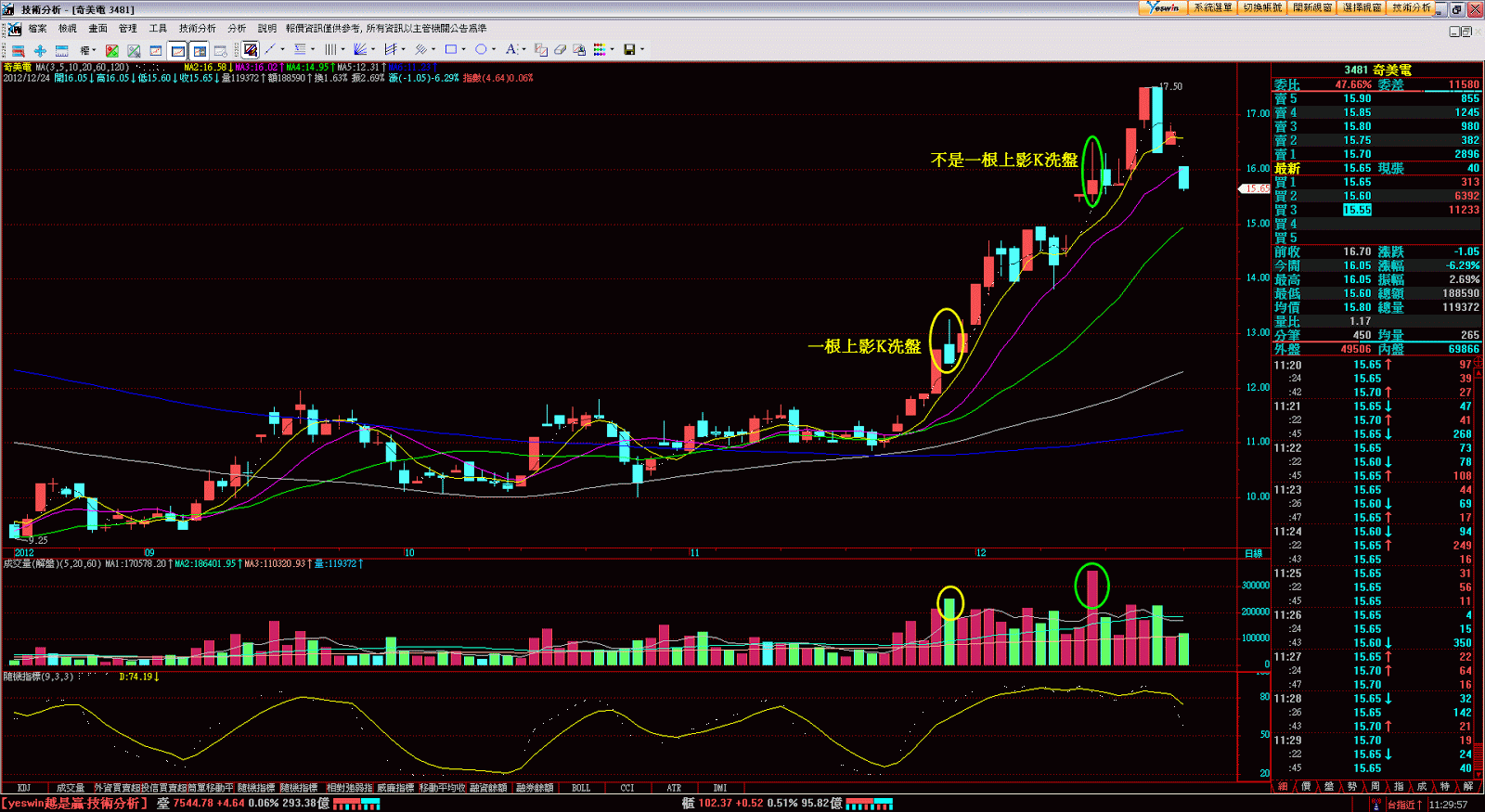Click the red-blue layout icon in toolbar
The height and width of the screenshot is (812, 1485).
[x=19, y=50]
